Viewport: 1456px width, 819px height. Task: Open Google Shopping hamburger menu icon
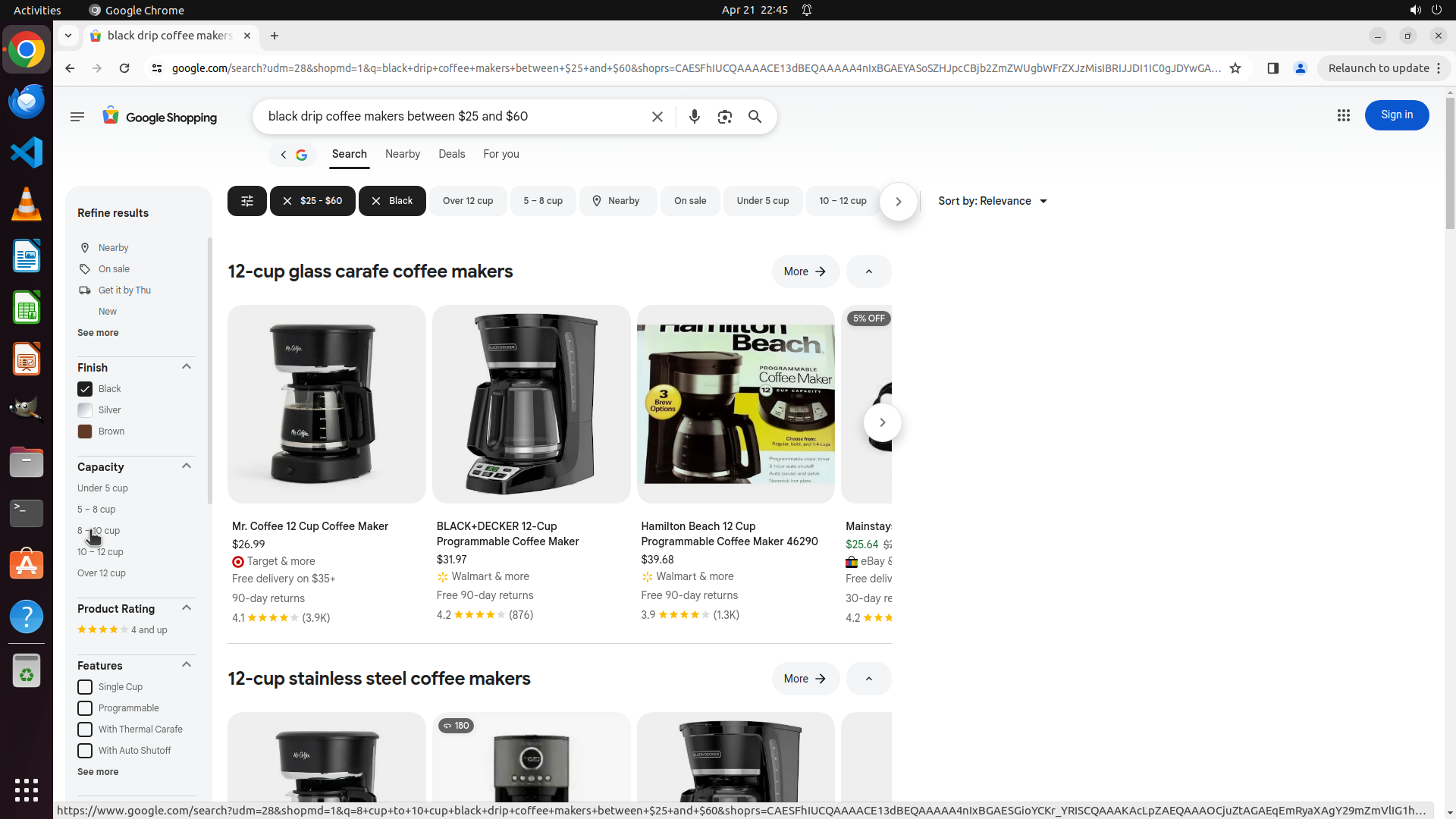(x=77, y=117)
